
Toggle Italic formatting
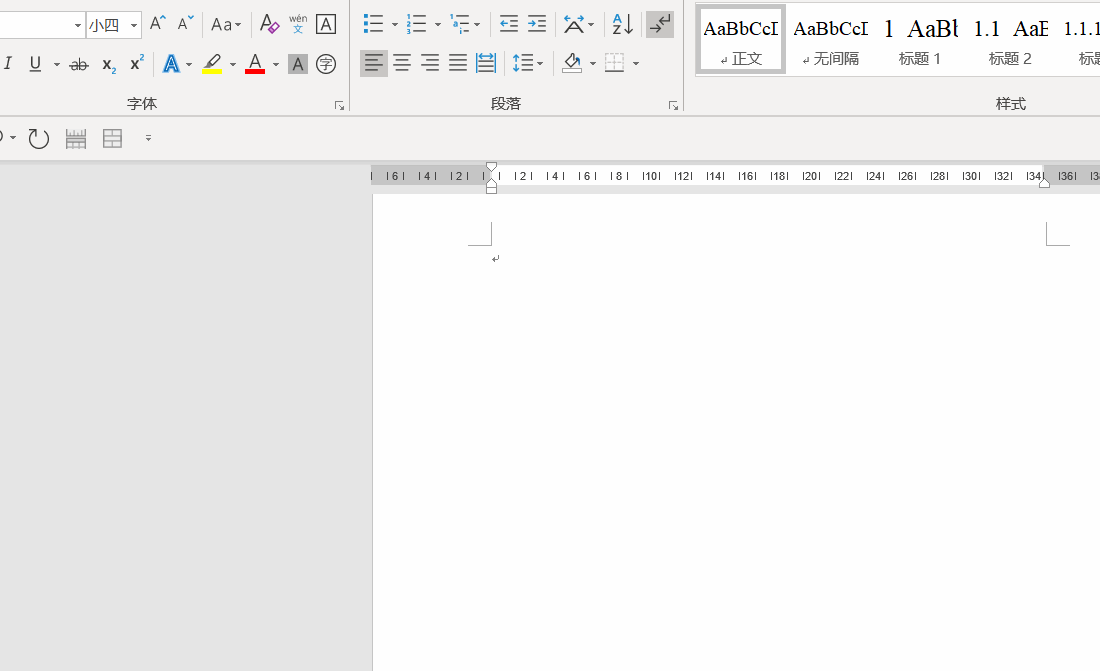(x=8, y=65)
